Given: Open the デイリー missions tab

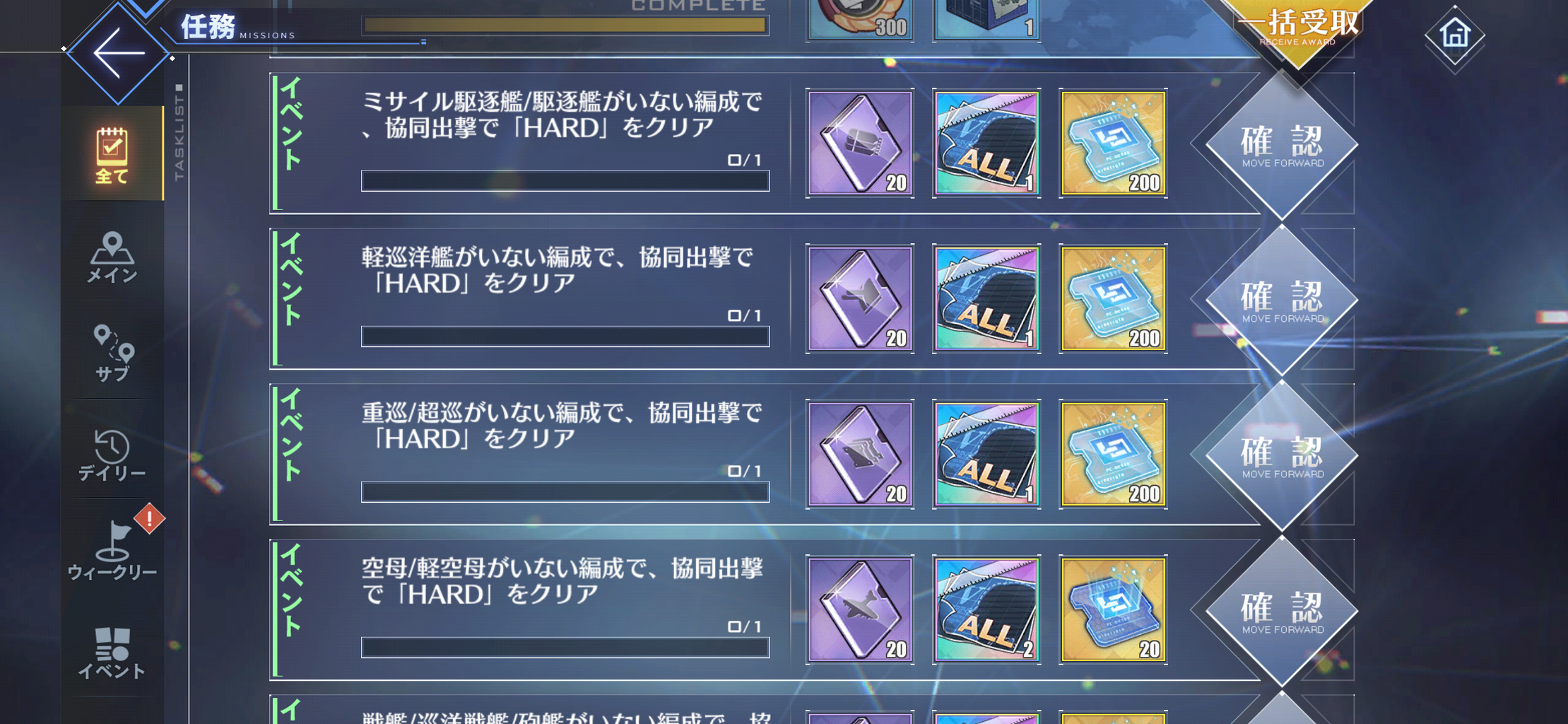Looking at the screenshot, I should click(112, 455).
